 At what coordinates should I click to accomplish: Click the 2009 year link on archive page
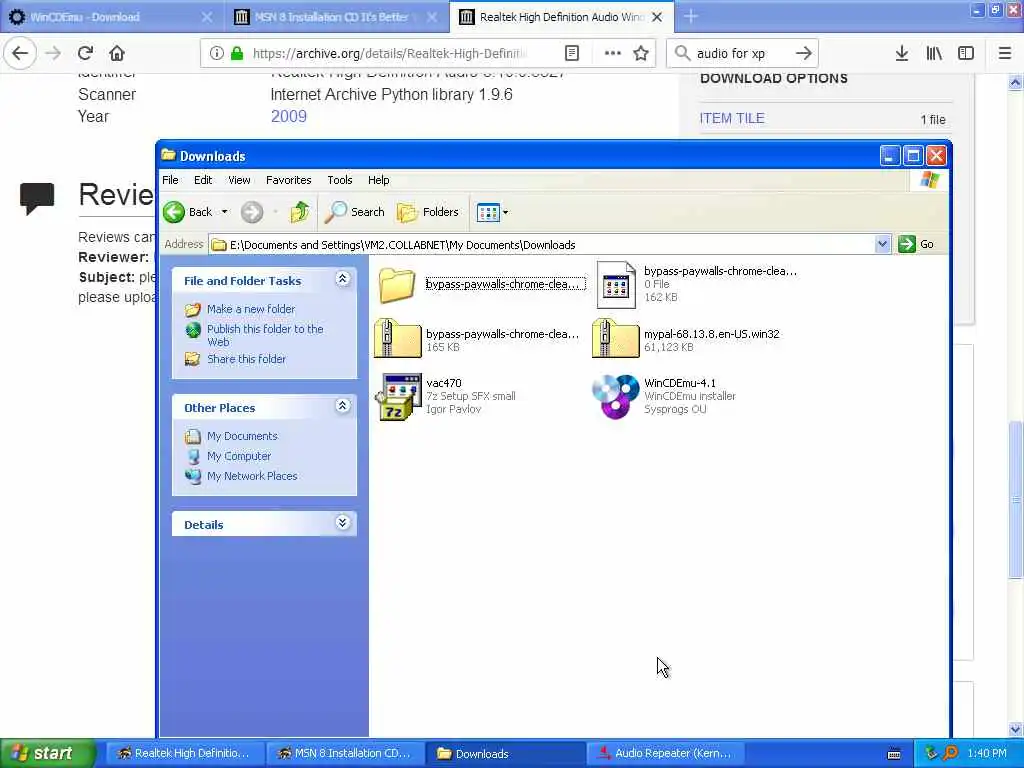click(x=289, y=116)
